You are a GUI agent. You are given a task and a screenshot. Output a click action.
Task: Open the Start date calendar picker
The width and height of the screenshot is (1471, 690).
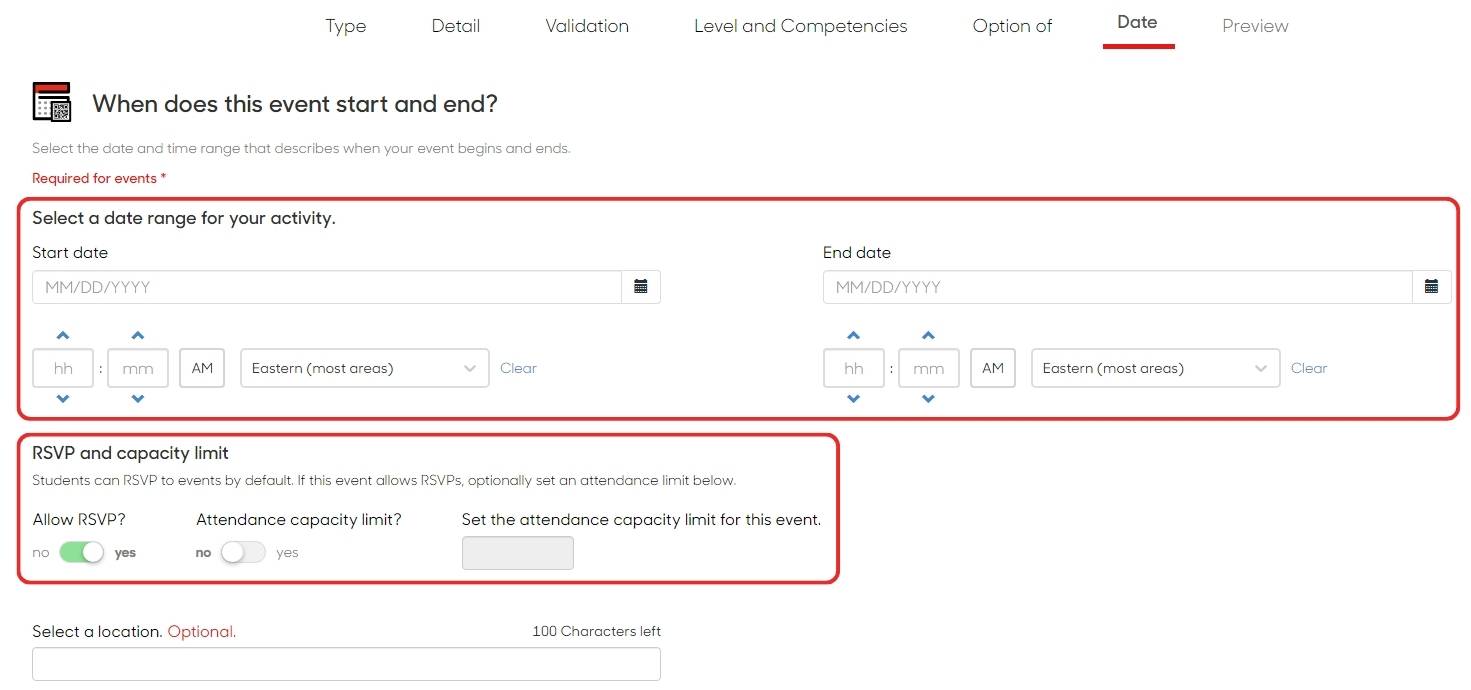(x=641, y=287)
